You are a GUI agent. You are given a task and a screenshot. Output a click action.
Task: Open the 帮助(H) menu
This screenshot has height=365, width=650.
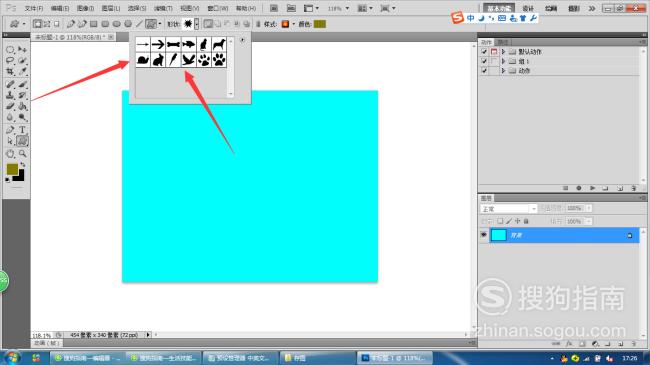(x=246, y=8)
